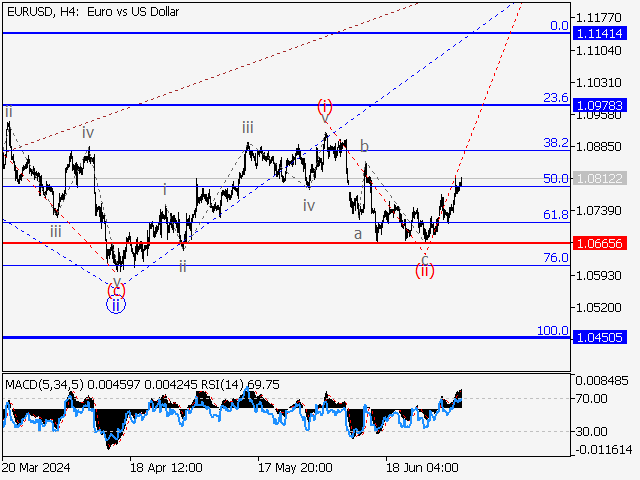Select wave label a on the chart

[357, 233]
